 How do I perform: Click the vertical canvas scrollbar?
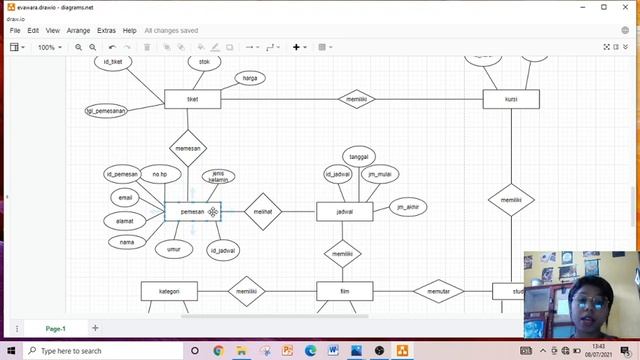click(x=633, y=206)
